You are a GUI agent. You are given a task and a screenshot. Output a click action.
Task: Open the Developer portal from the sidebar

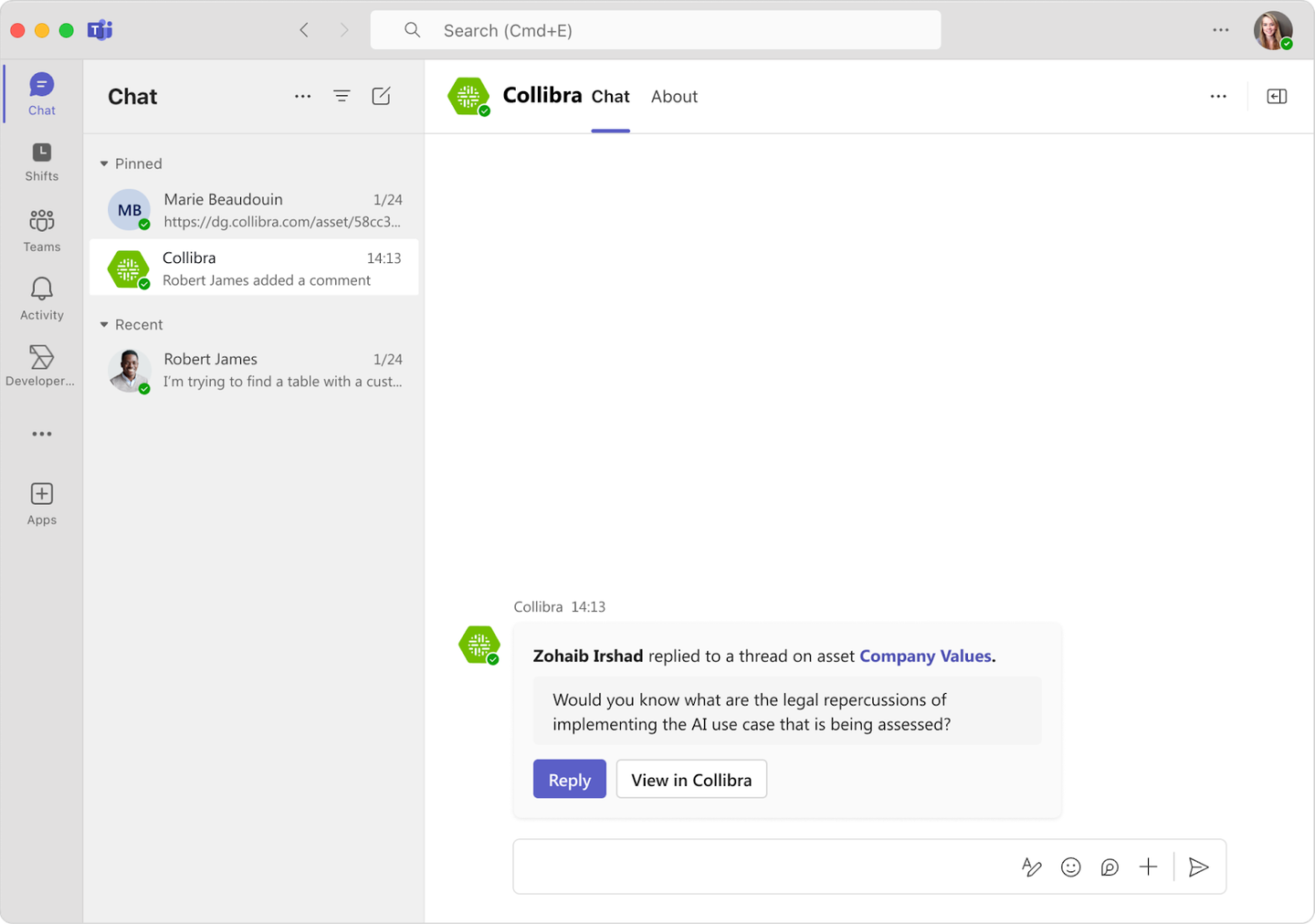41,365
